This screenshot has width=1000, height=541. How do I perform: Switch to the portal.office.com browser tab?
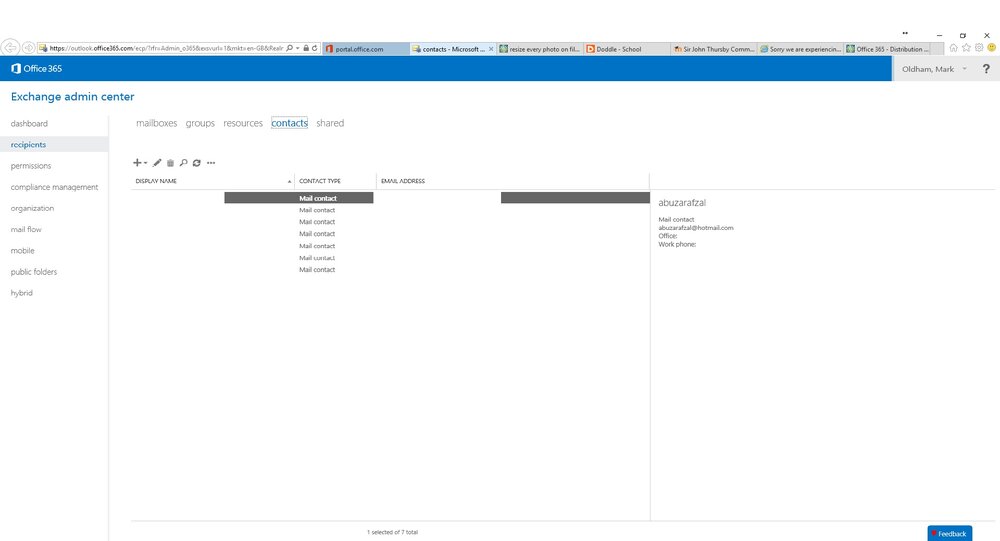[x=365, y=49]
